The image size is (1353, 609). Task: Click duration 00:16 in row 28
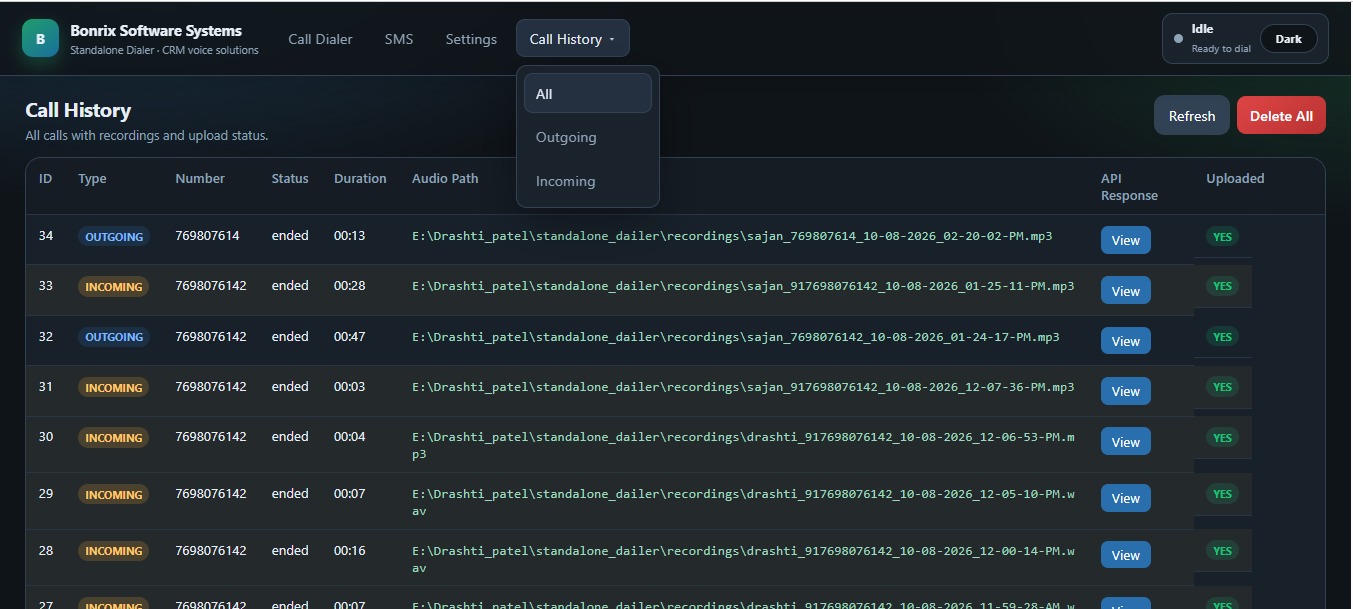coord(350,551)
